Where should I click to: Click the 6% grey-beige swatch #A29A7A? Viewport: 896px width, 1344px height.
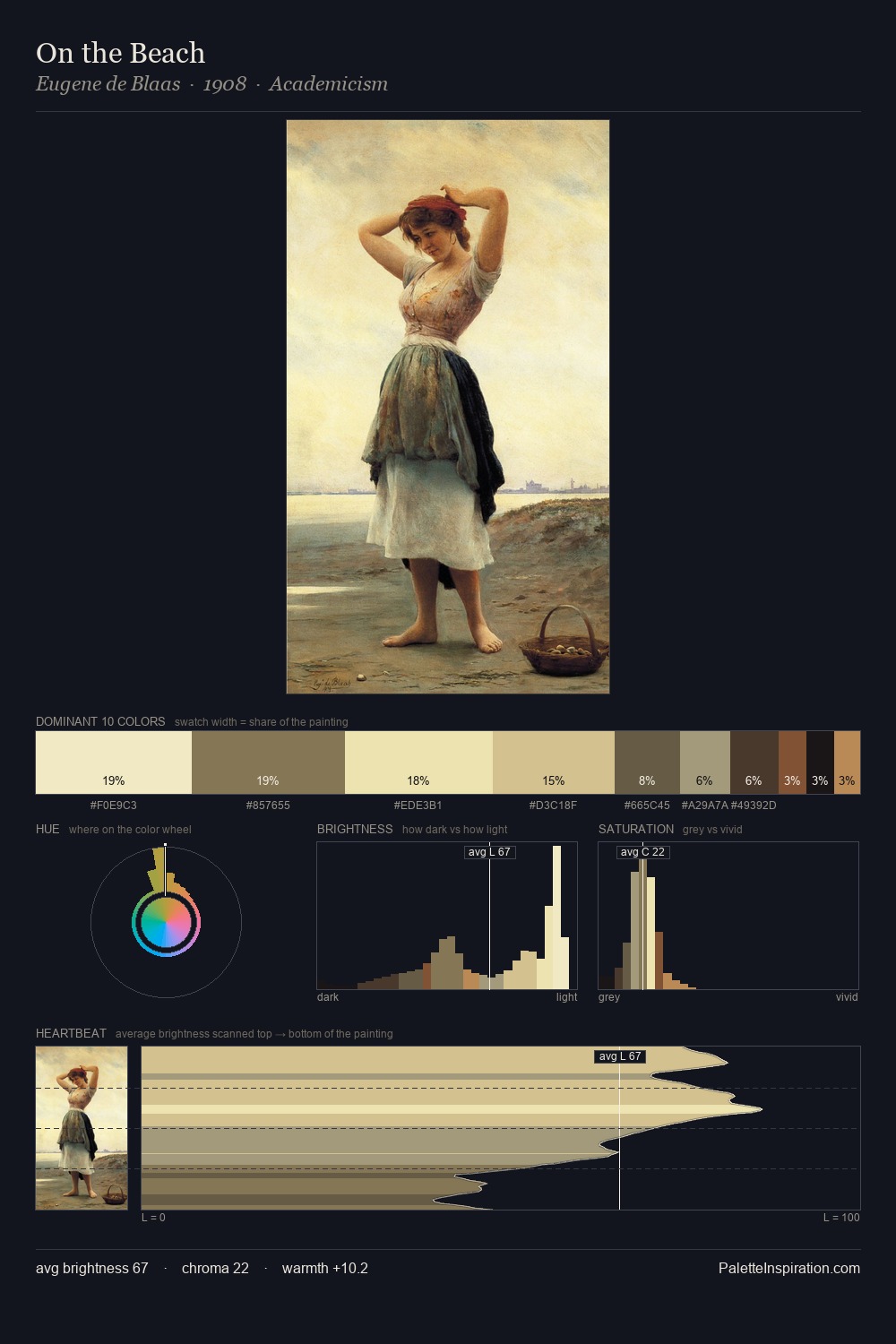pos(705,762)
